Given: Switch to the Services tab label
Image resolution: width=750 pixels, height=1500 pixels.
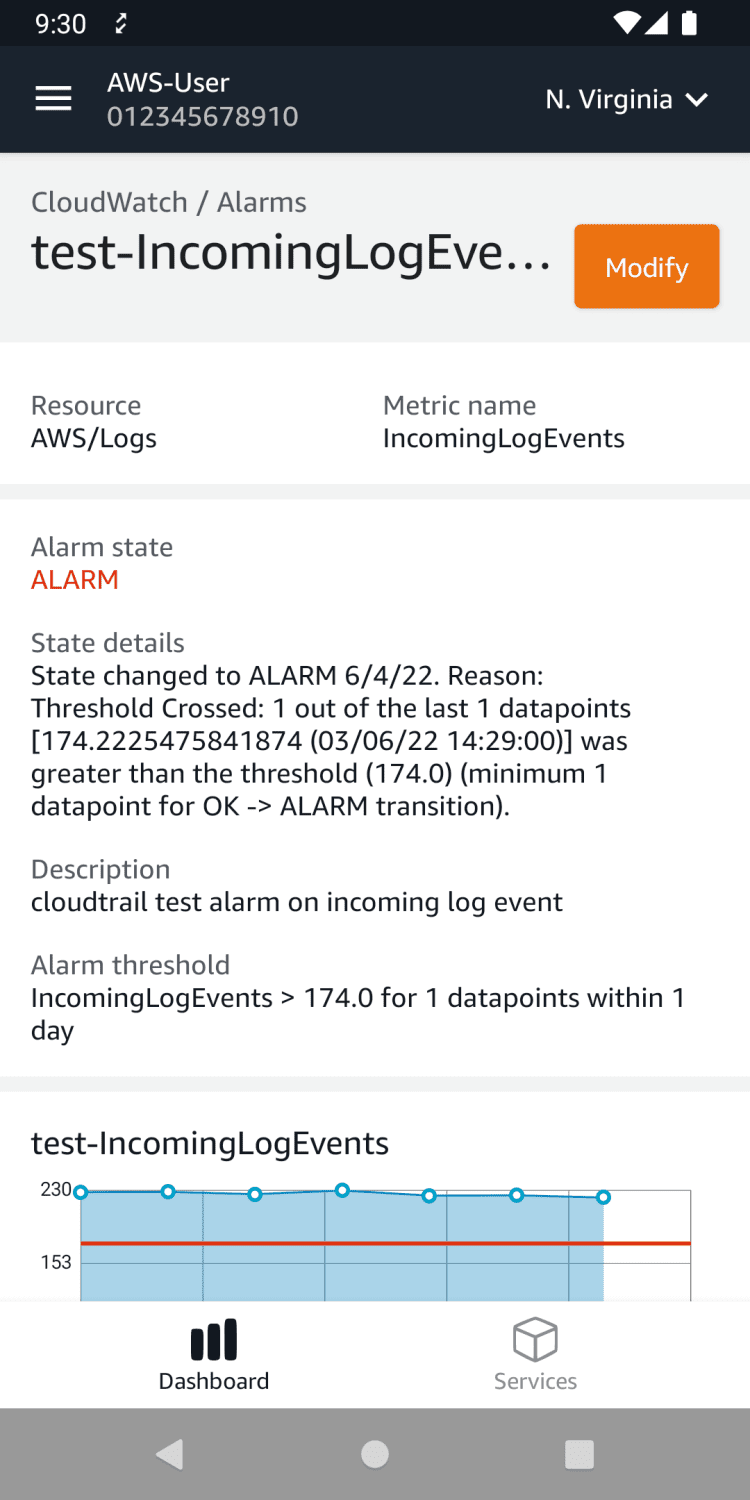Looking at the screenshot, I should (535, 1381).
